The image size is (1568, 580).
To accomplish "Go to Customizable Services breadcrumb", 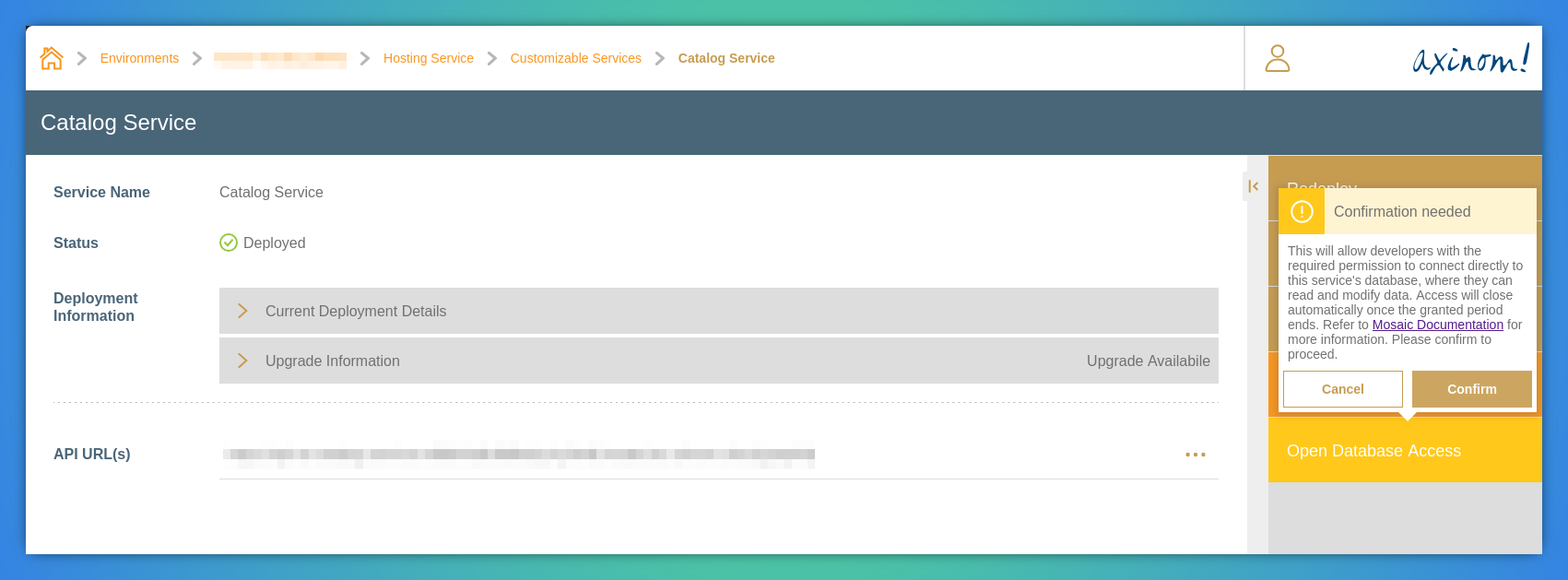I will (x=576, y=58).
